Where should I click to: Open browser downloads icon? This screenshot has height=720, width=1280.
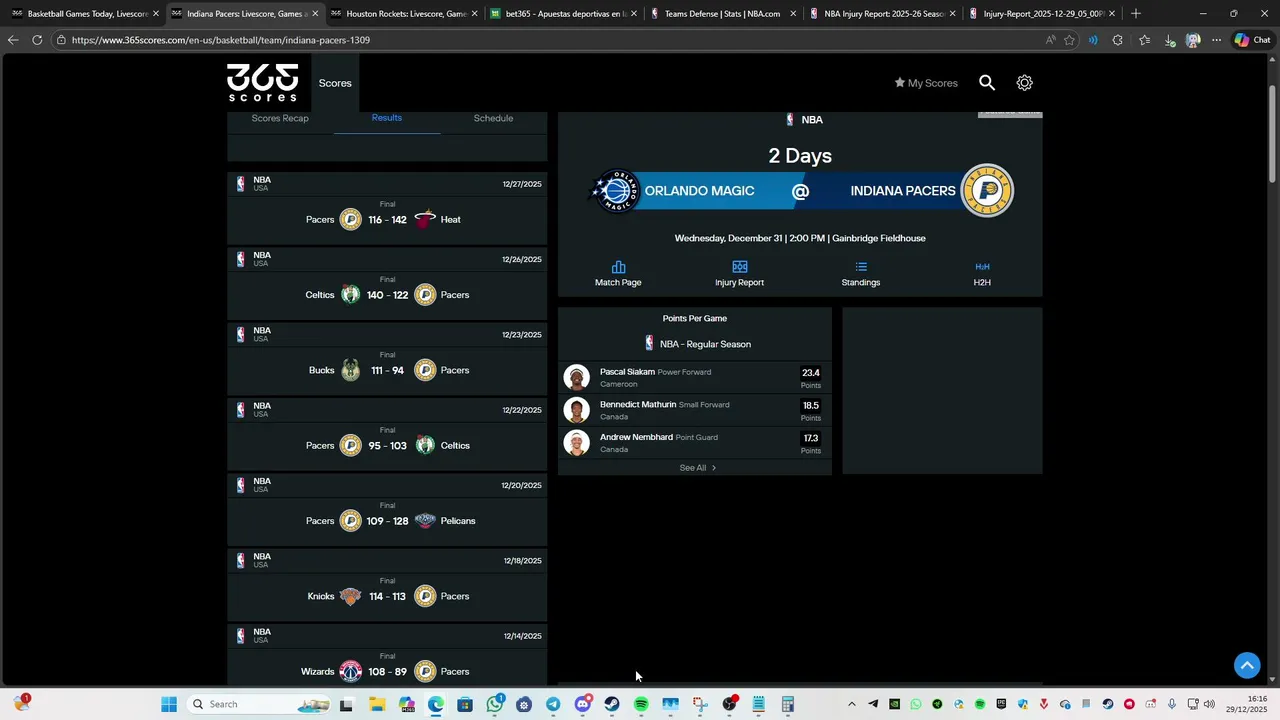pyautogui.click(x=1169, y=40)
